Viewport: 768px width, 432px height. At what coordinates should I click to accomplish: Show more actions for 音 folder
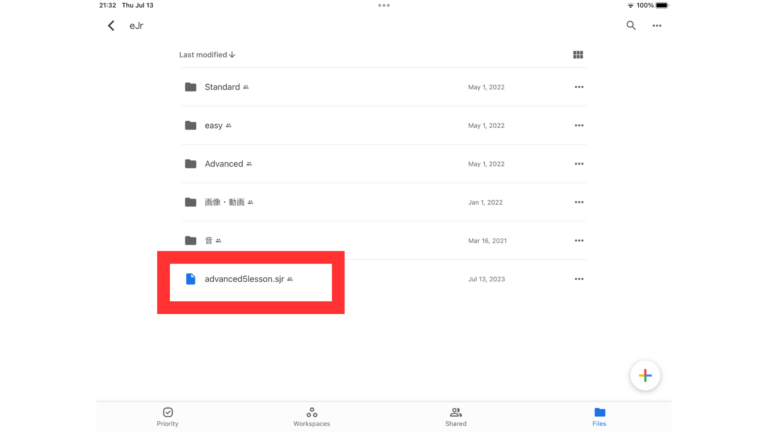click(578, 240)
